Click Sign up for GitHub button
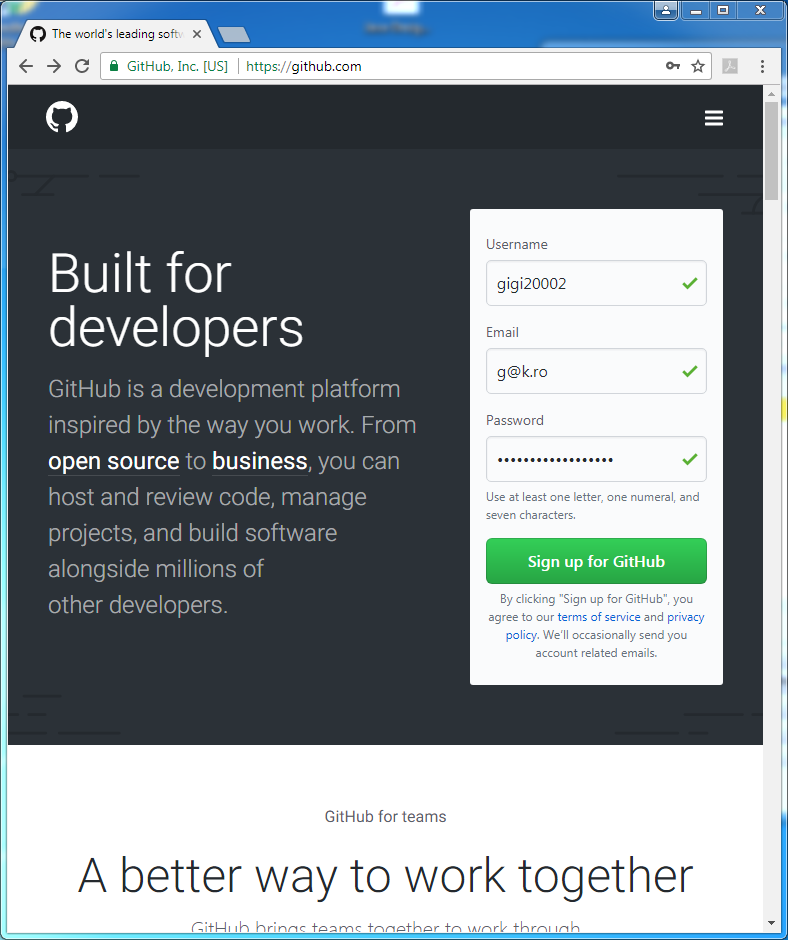Image resolution: width=788 pixels, height=940 pixels. (x=596, y=561)
